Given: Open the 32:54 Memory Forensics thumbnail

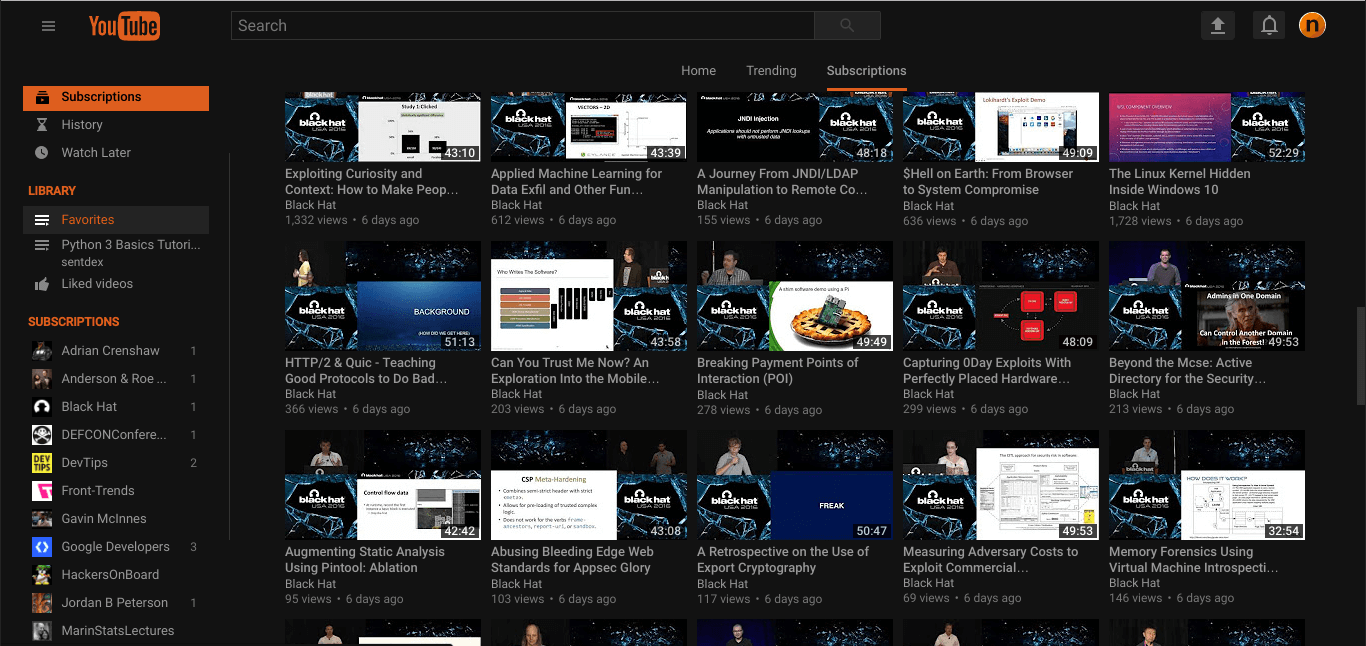Looking at the screenshot, I should (x=1207, y=485).
